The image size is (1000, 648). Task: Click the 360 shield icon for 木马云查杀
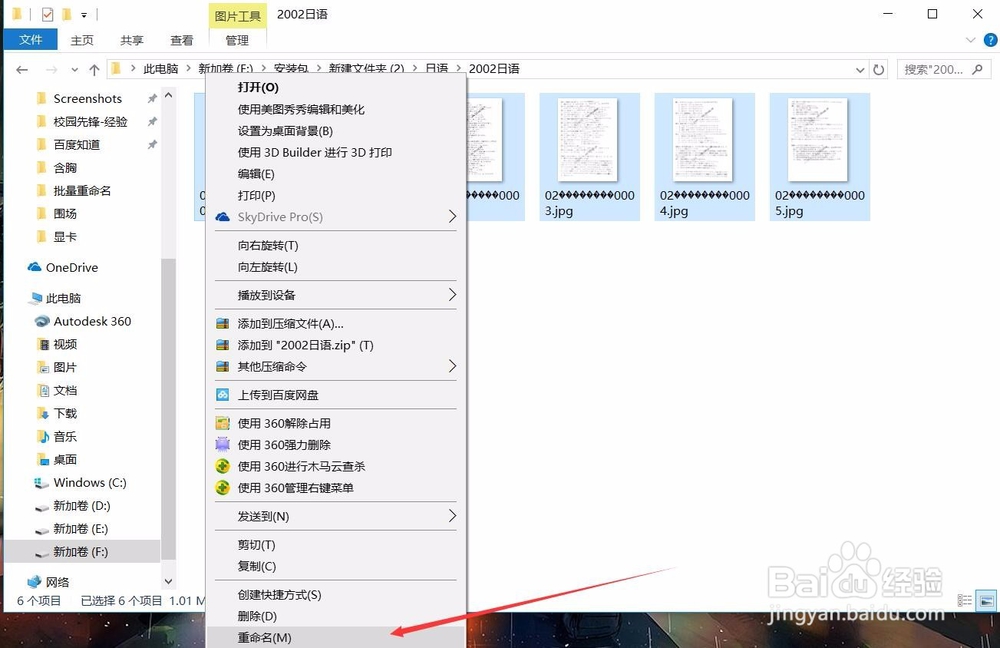click(x=222, y=466)
